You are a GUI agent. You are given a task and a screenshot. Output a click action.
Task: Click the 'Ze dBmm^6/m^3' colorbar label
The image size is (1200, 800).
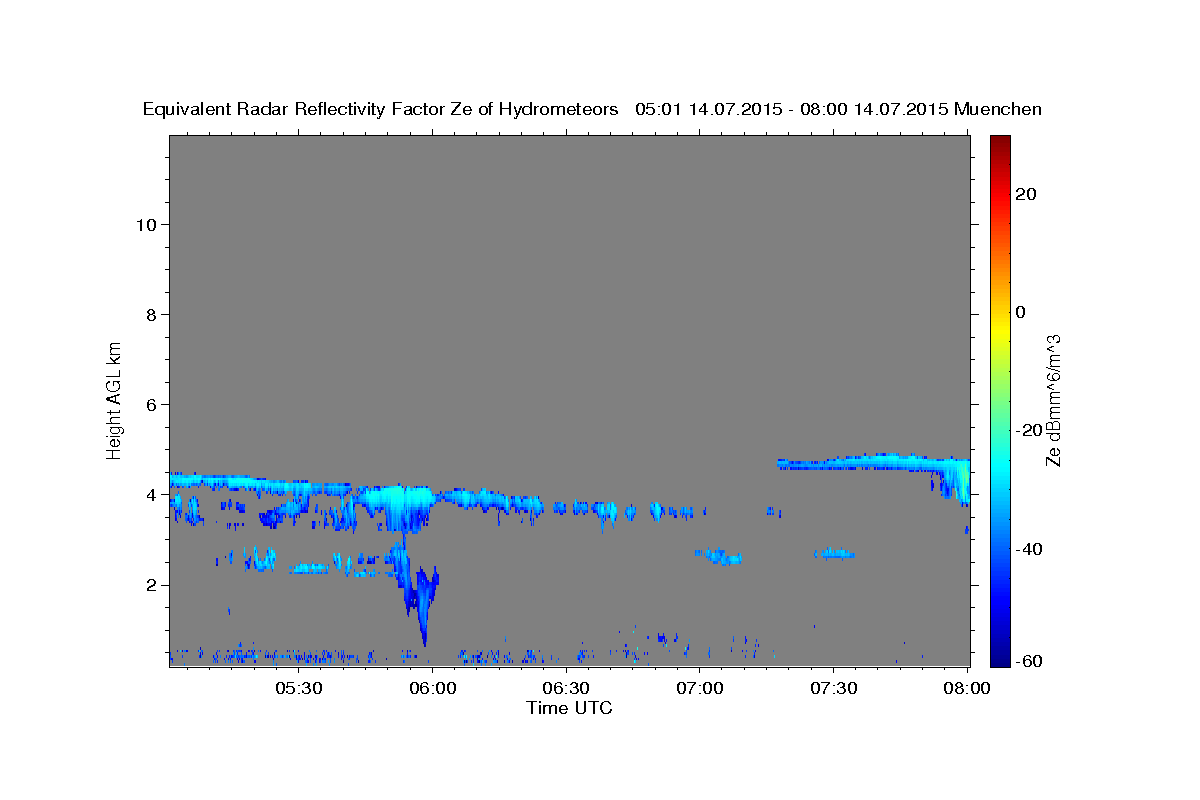click(1053, 400)
